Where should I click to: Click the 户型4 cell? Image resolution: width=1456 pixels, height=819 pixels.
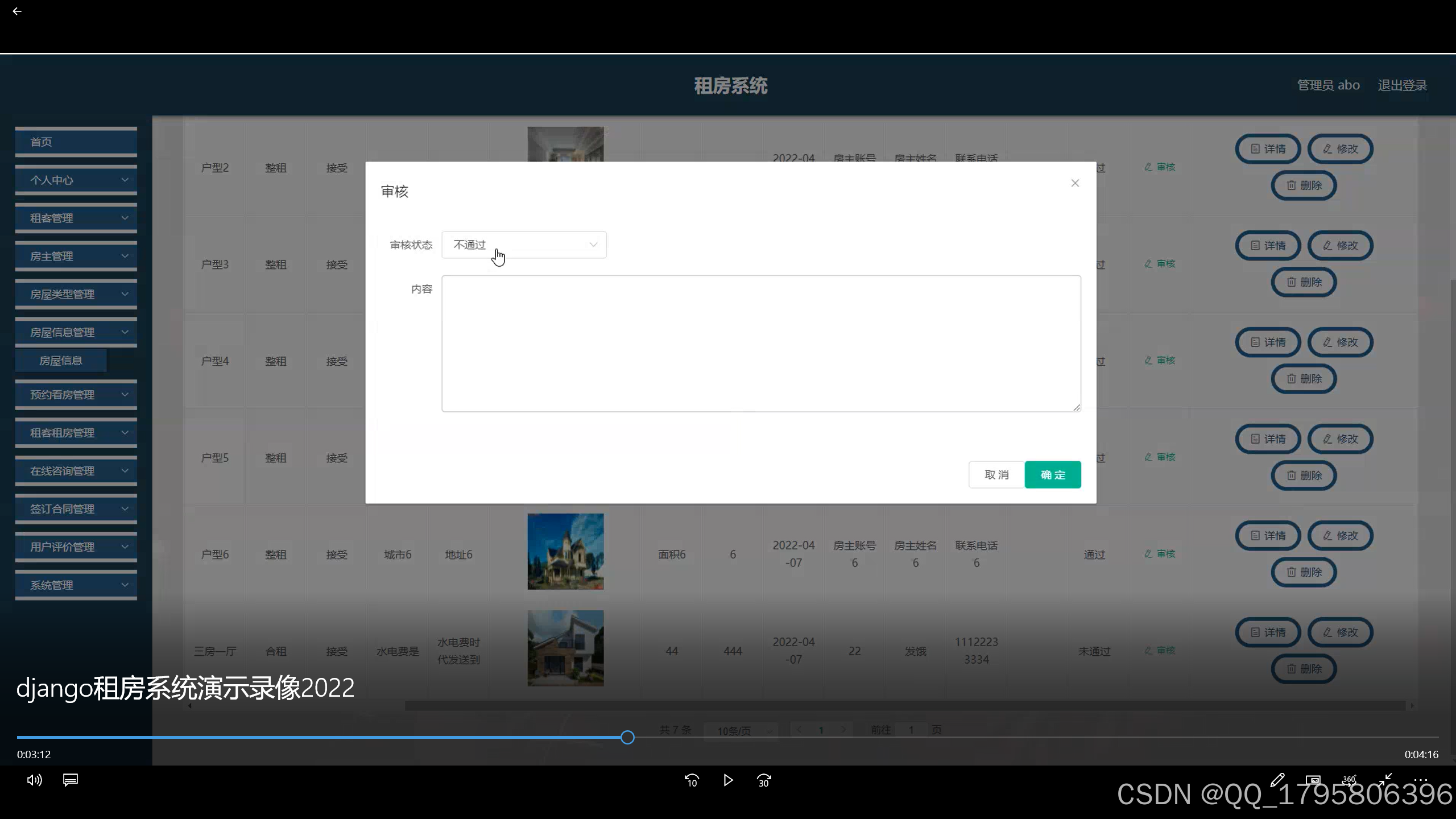point(215,361)
